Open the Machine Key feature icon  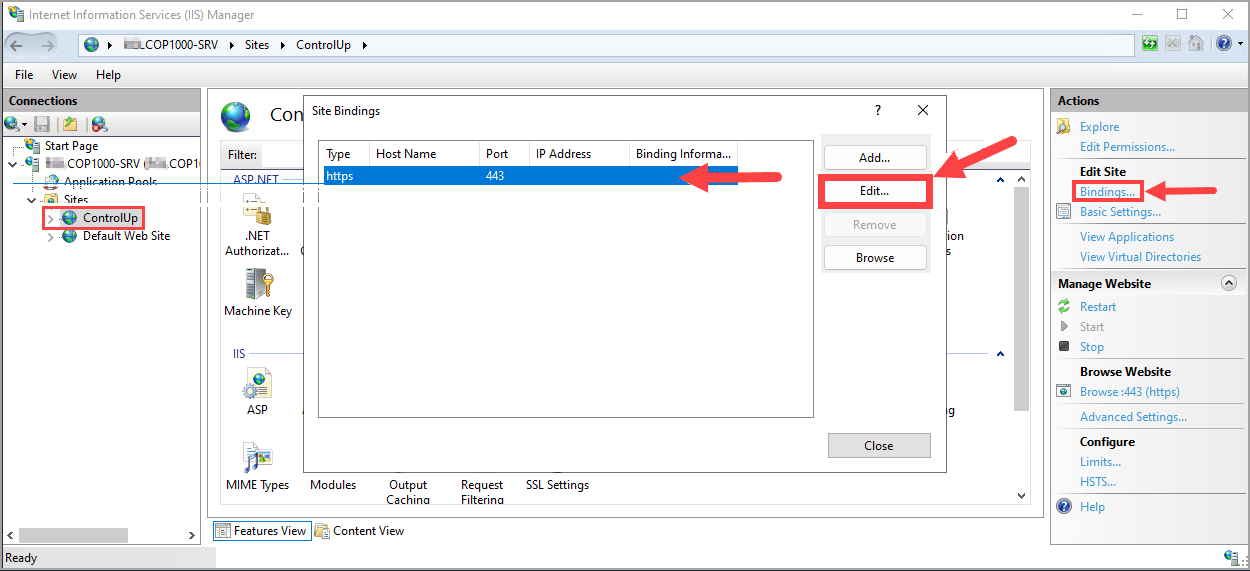tap(258, 286)
